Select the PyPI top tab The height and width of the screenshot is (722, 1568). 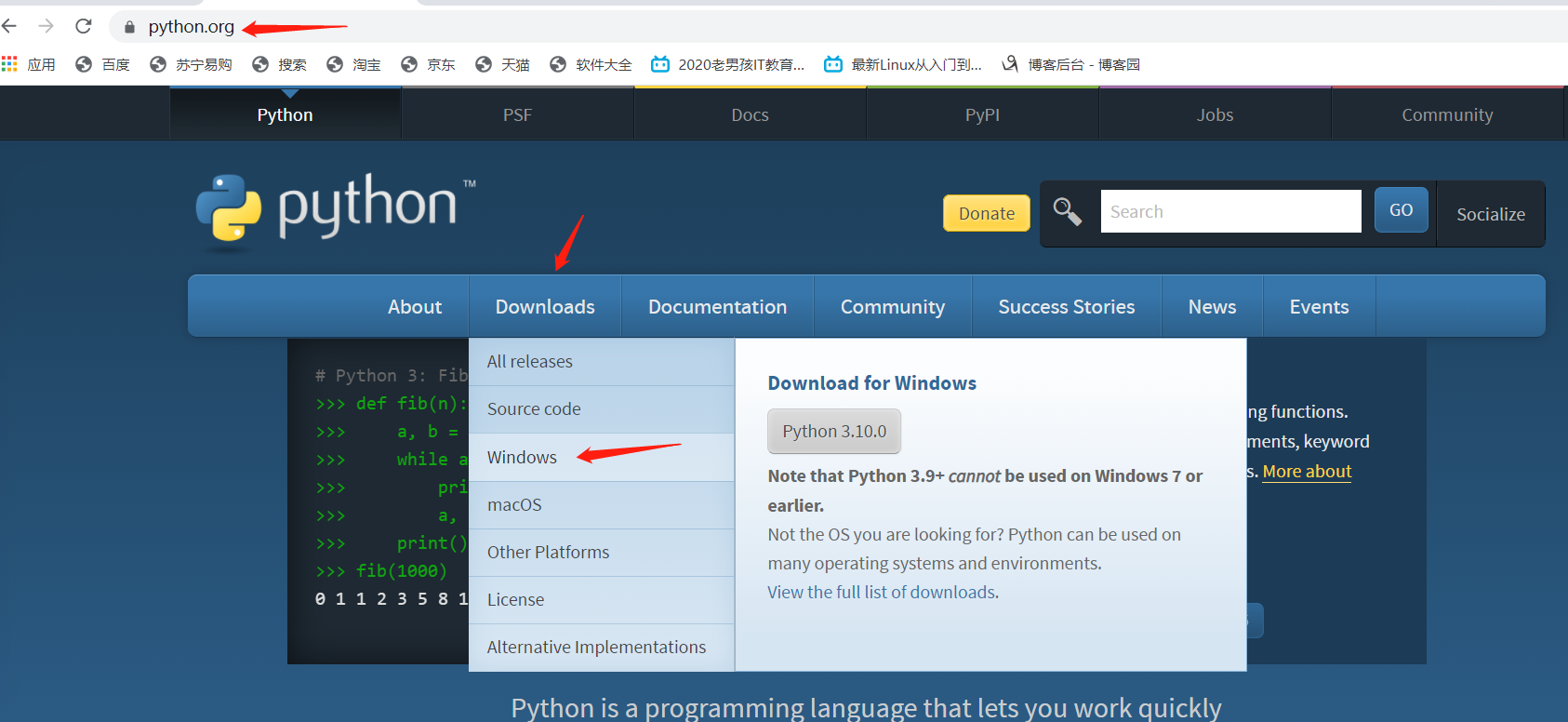[983, 114]
